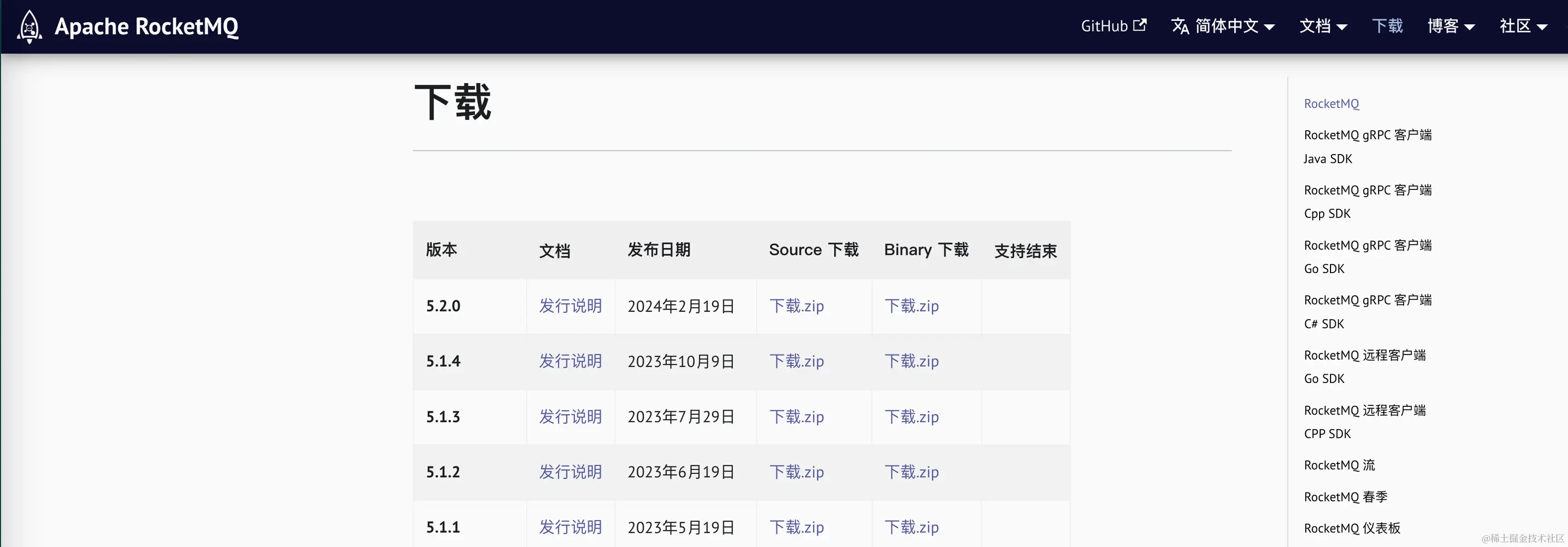Open 发行说明 for version 5.1.4

(x=570, y=361)
